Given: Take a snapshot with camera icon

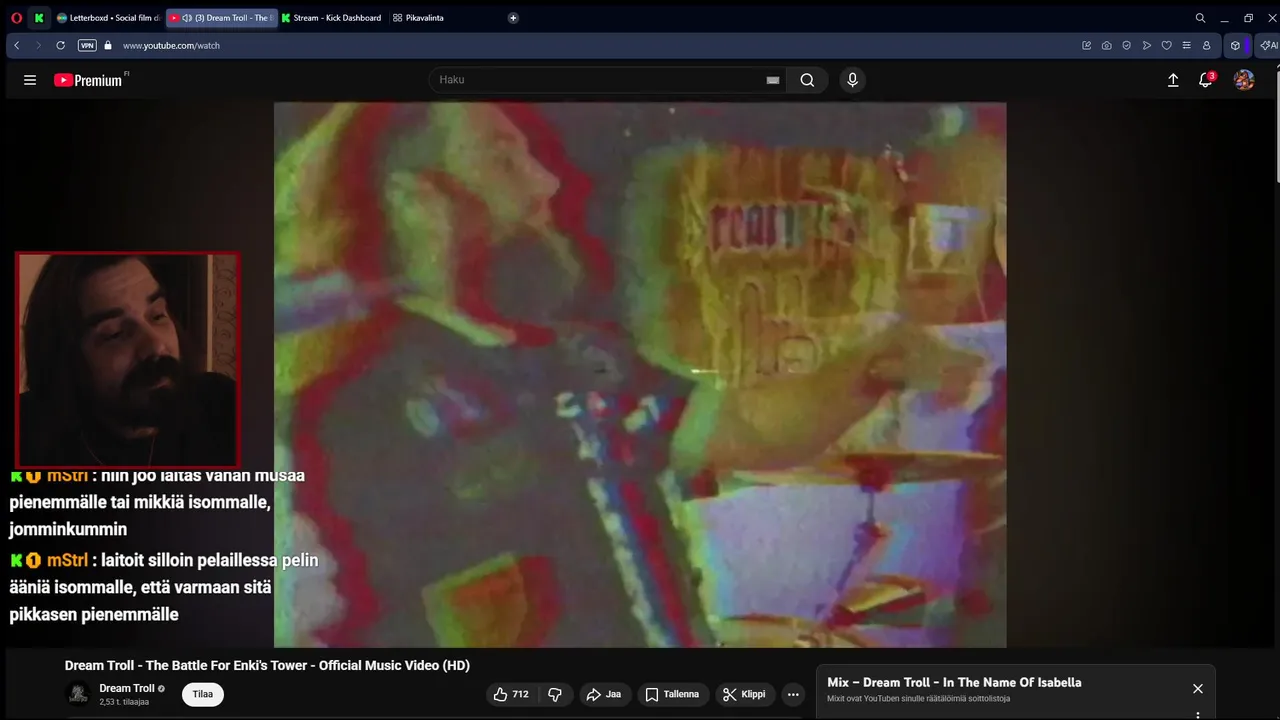Looking at the screenshot, I should pyautogui.click(x=1107, y=45).
